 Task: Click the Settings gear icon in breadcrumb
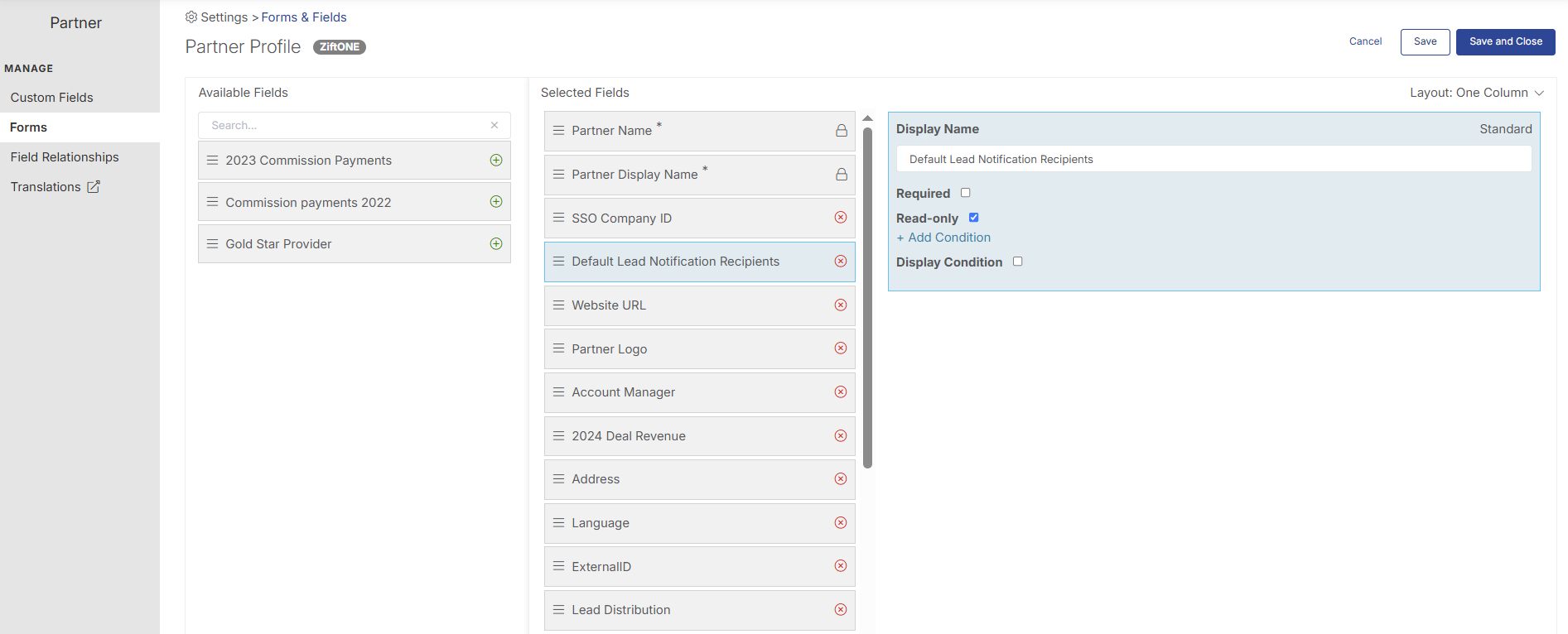click(x=191, y=17)
